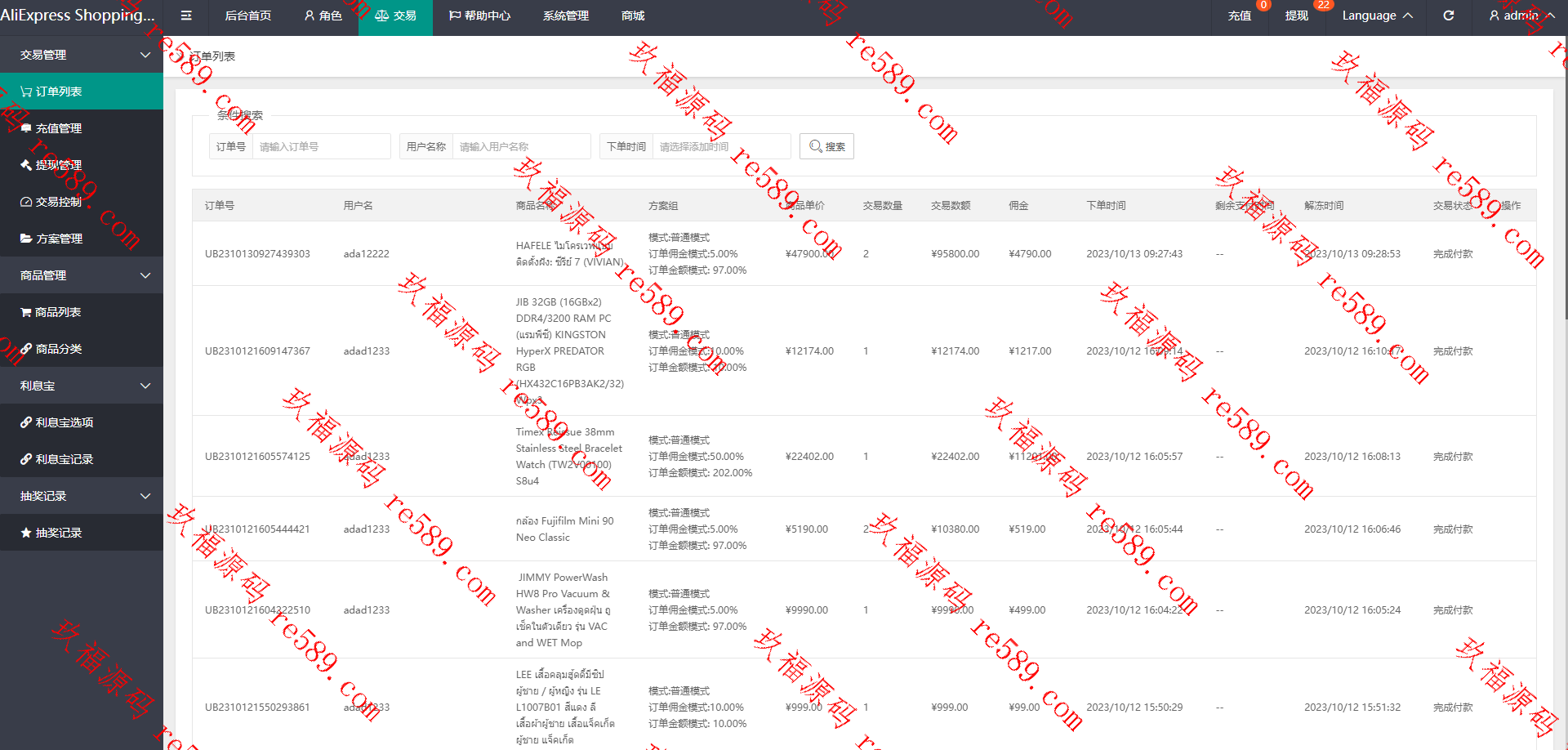Click order number UB2310121609147367

tap(257, 351)
